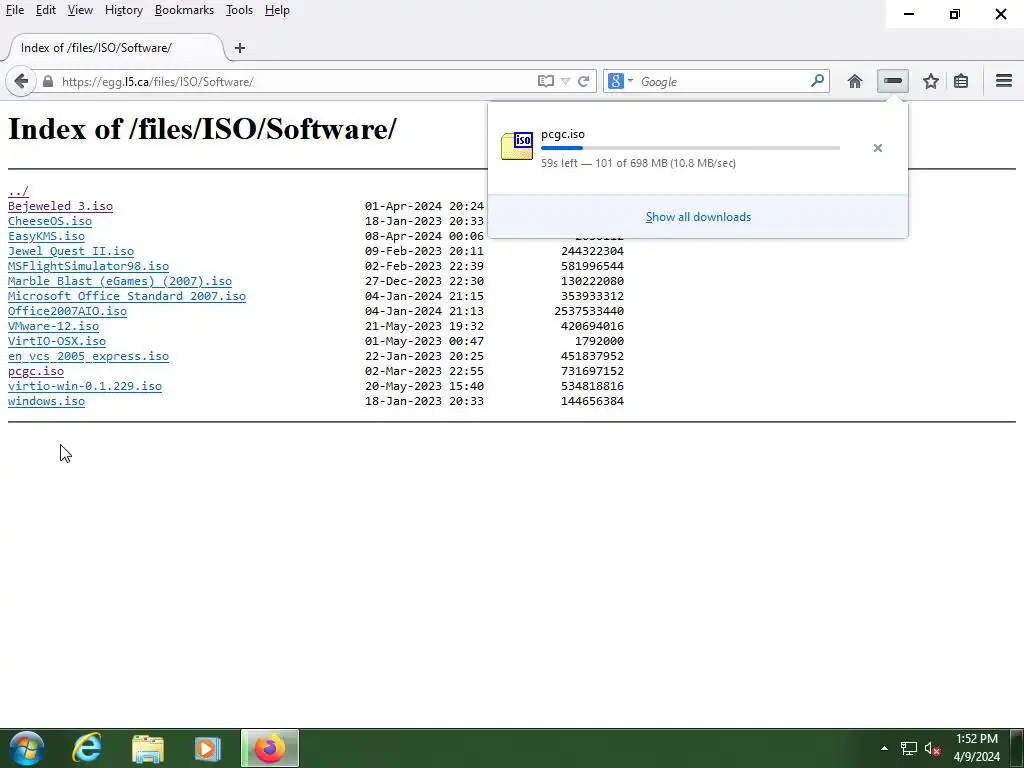The height and width of the screenshot is (768, 1024).
Task: Click the windows.iso link
Action: (x=46, y=402)
